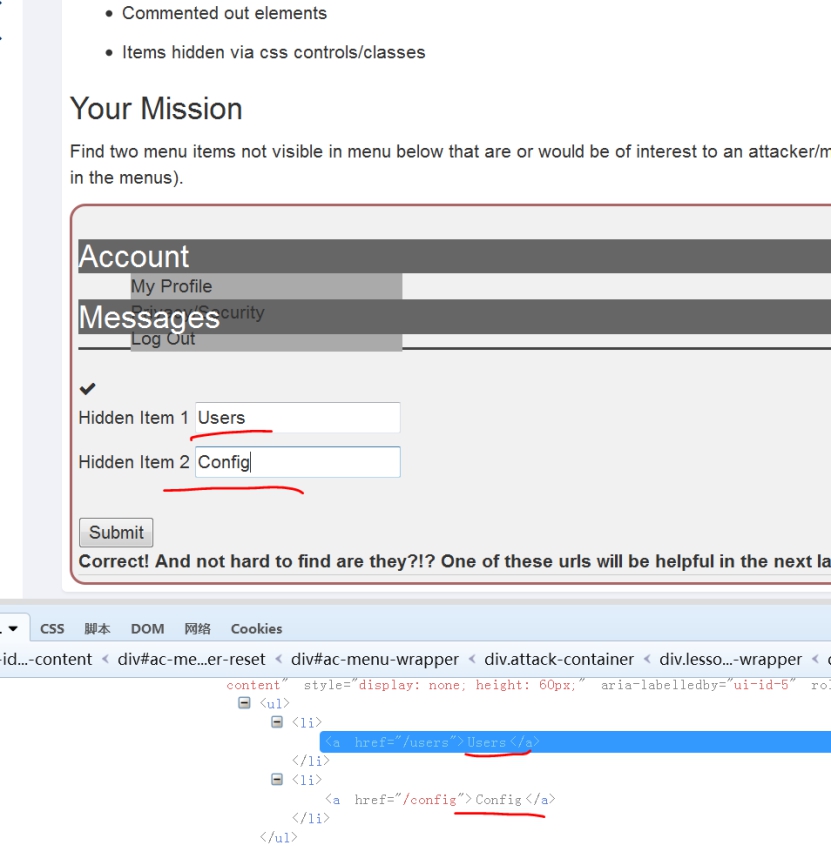
Task: Click the 'Your Mission' heading
Action: [156, 109]
